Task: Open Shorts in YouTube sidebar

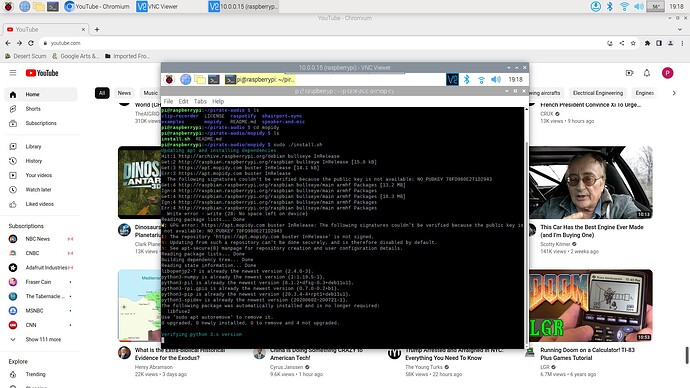Action: point(40,109)
